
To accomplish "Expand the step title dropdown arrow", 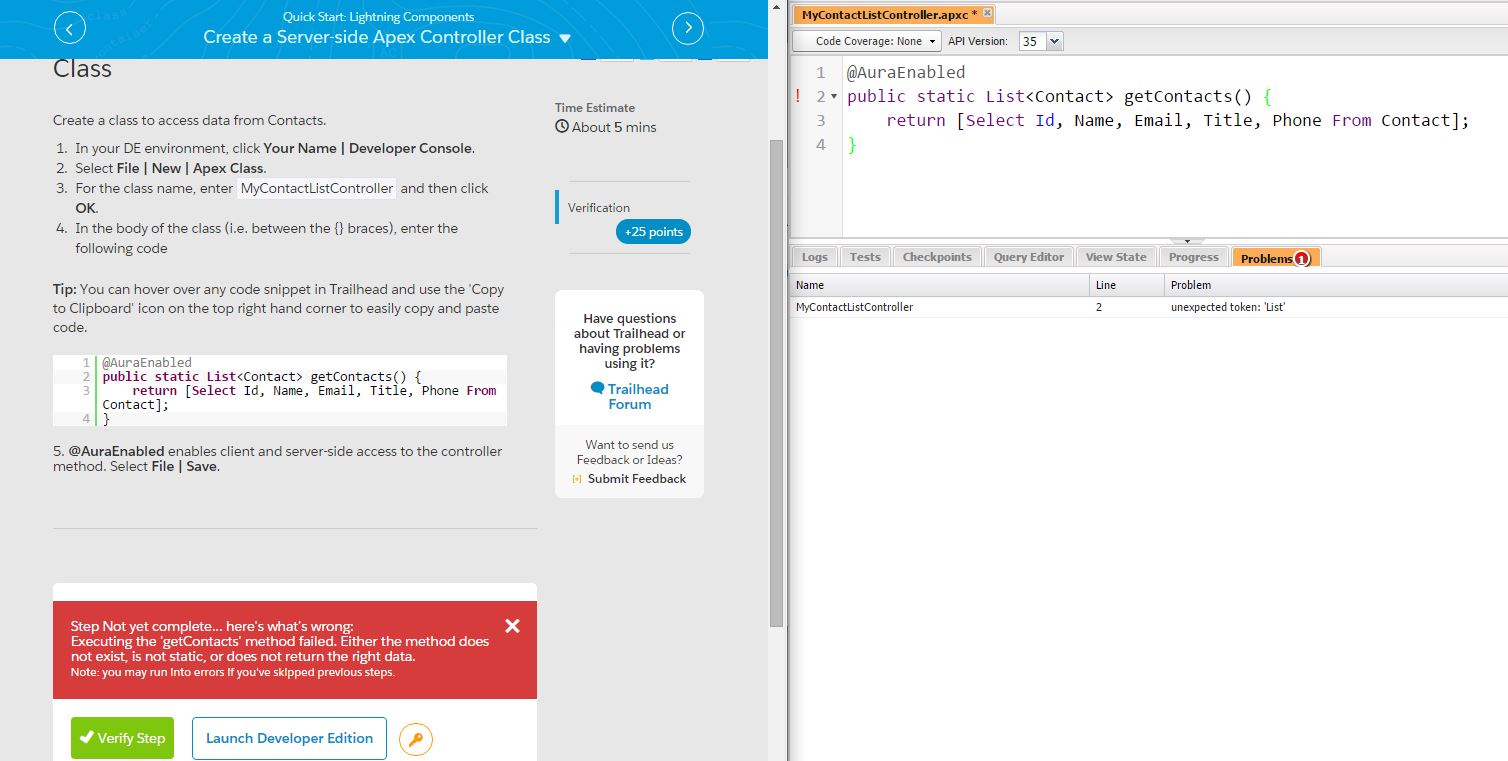I will [565, 38].
